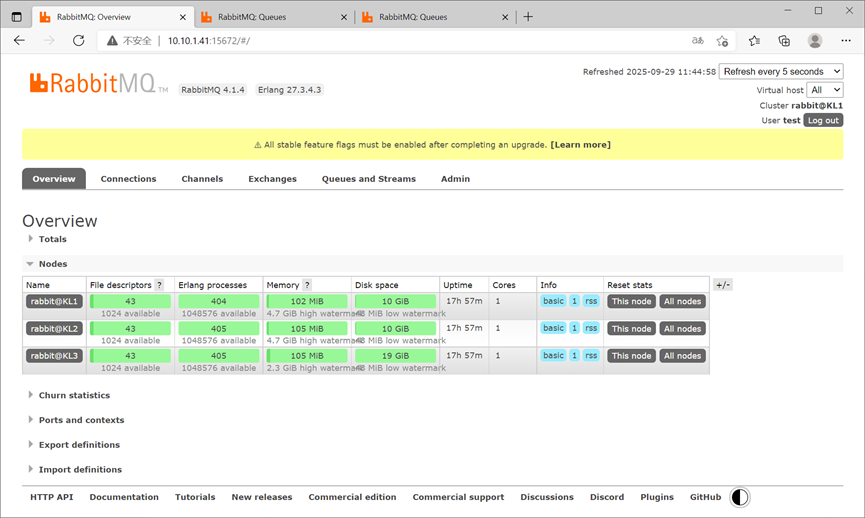Open the Virtual host dropdown
The width and height of the screenshot is (865, 518).
click(825, 90)
